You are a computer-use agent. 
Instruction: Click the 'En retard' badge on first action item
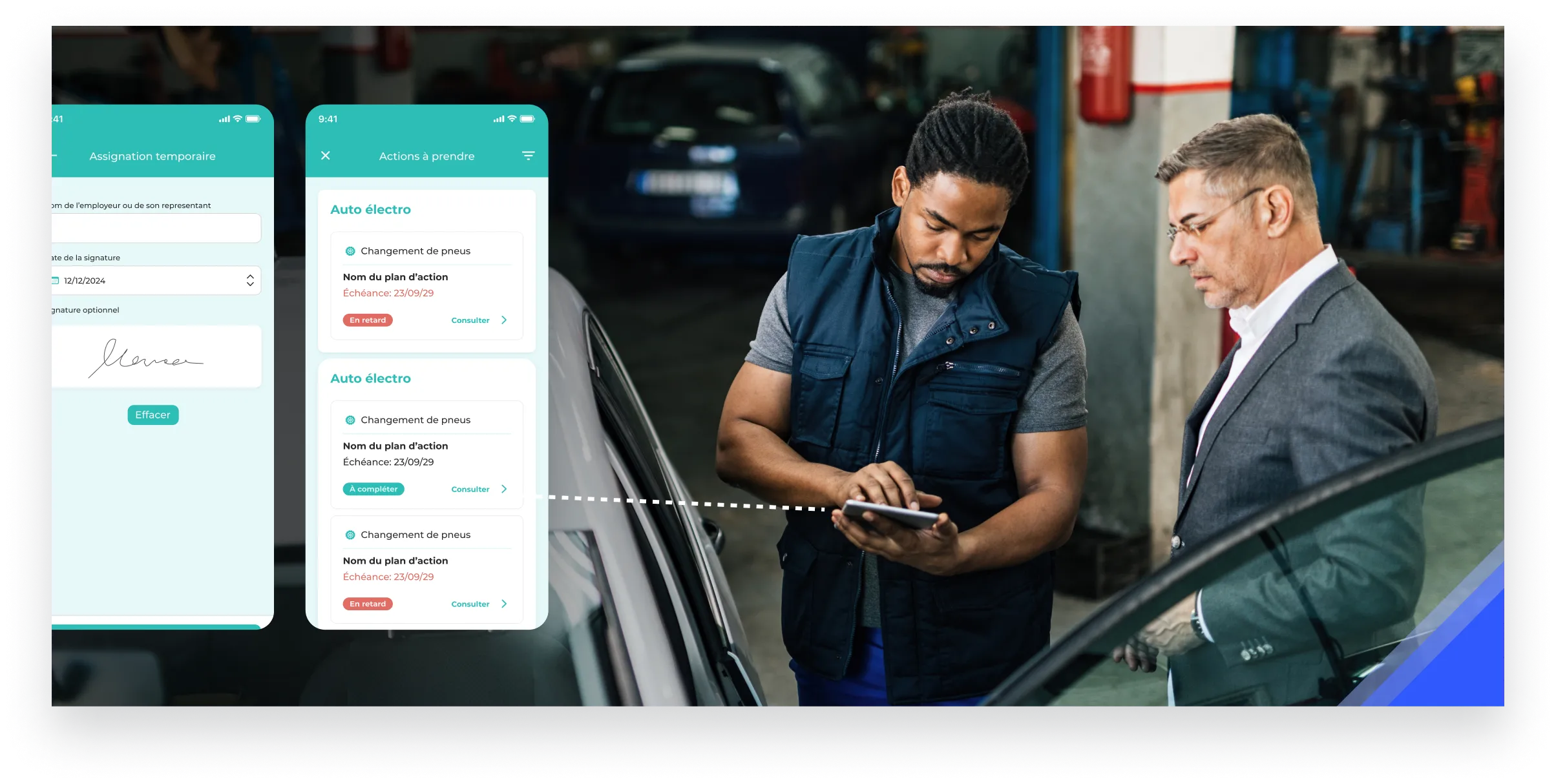368,319
